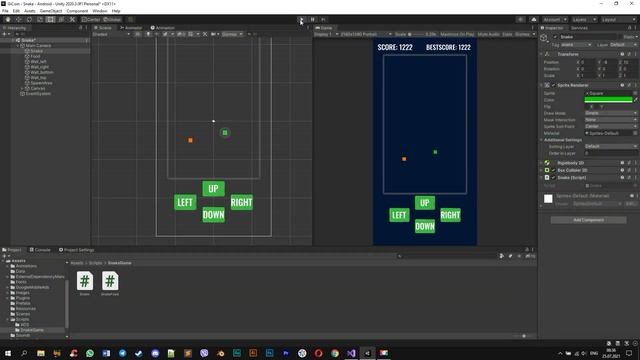Toggle Global handle rotation button
Viewport: 640px width, 360px height.
112,20
